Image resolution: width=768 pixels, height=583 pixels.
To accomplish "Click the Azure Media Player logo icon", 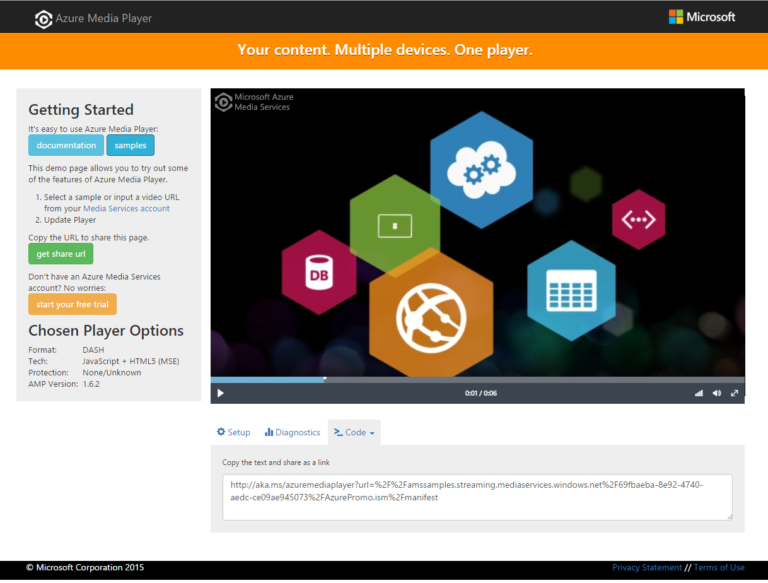I will pyautogui.click(x=44, y=19).
